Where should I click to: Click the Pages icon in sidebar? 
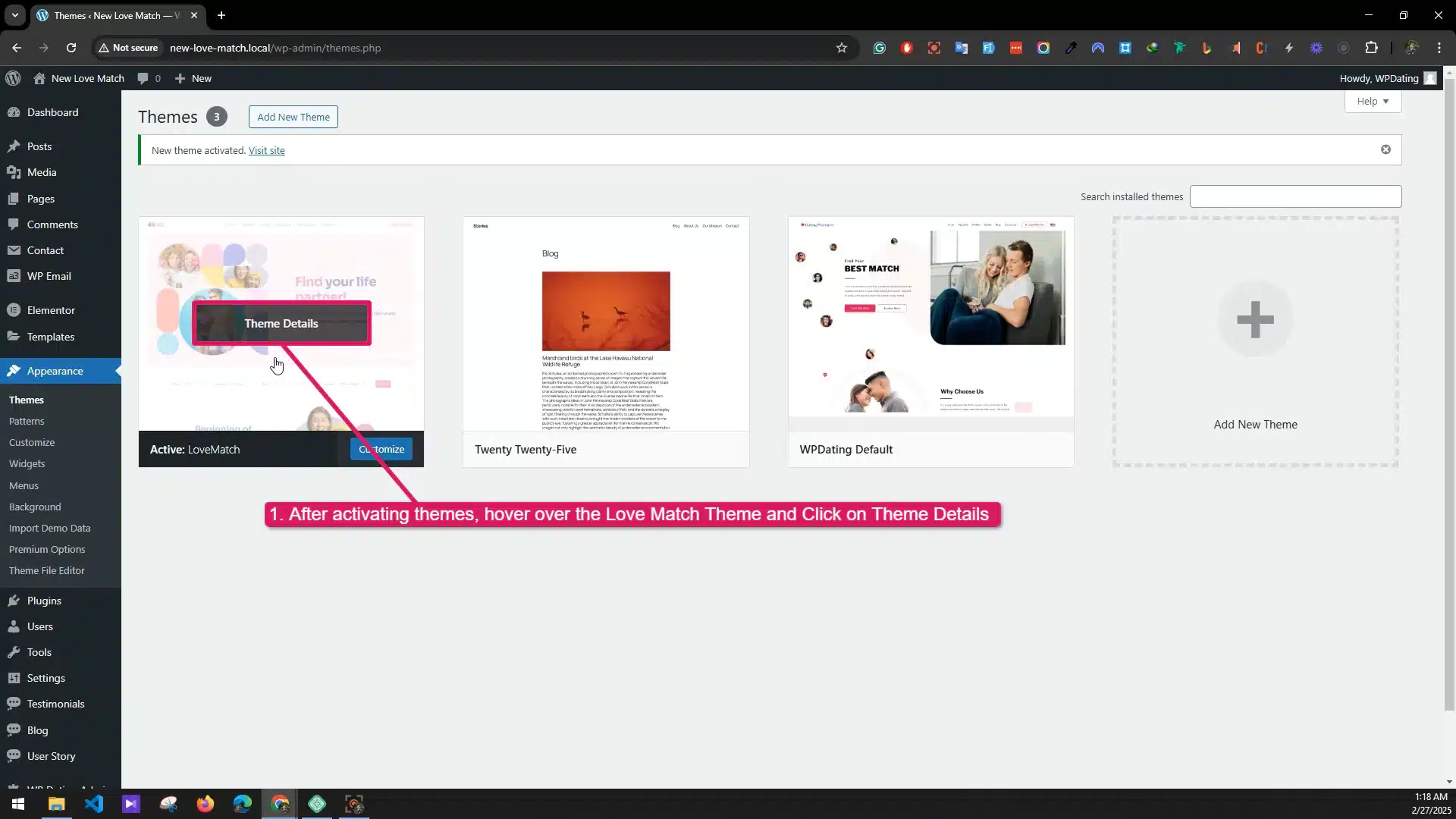14,199
